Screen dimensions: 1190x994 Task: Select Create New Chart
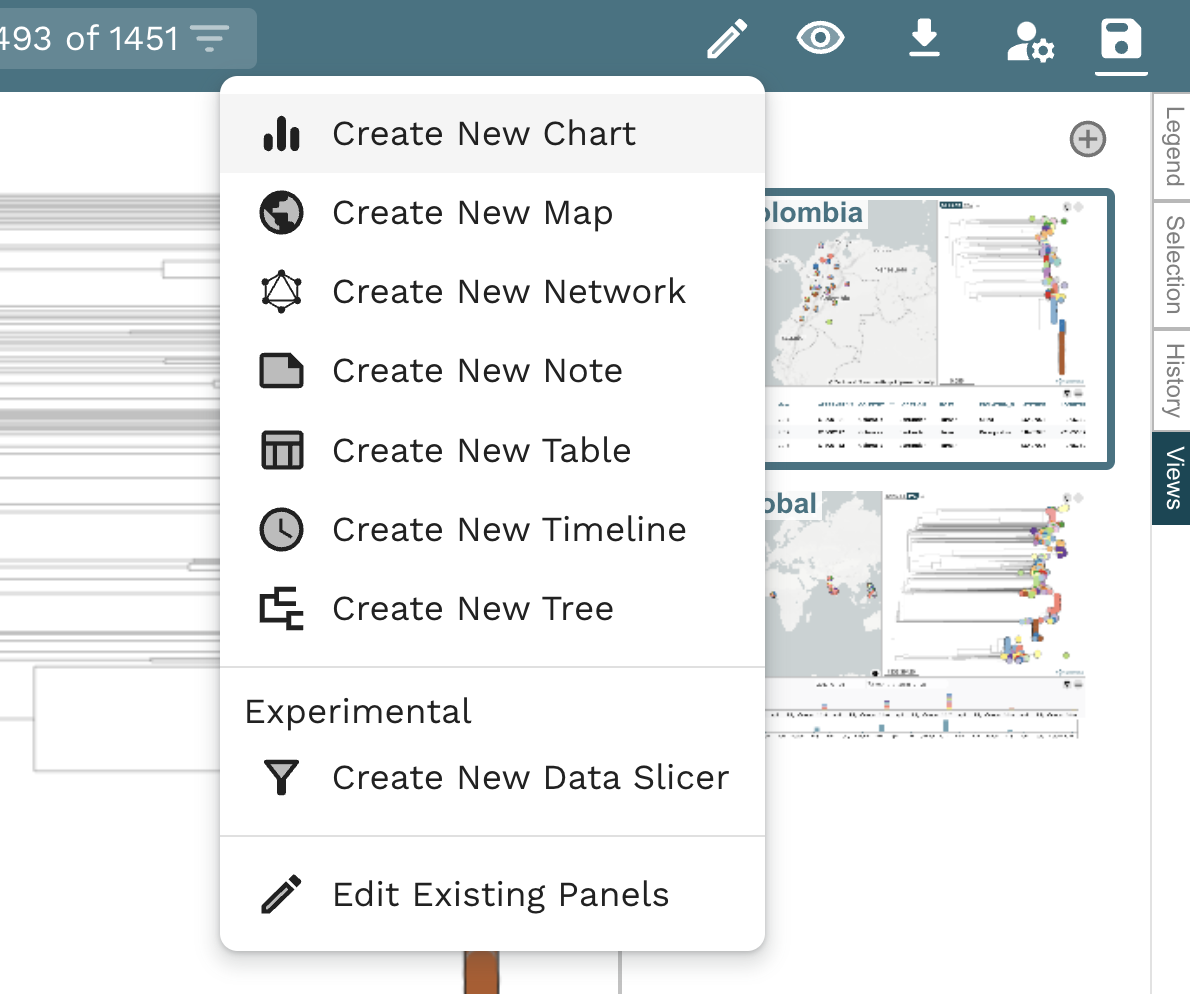[x=493, y=134]
